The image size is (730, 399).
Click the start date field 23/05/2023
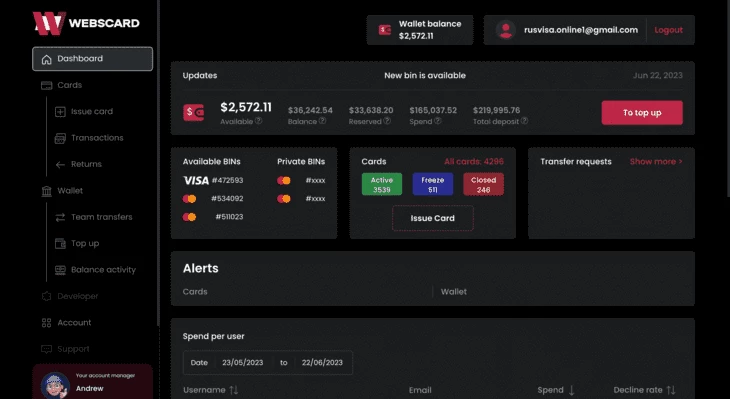tap(243, 362)
